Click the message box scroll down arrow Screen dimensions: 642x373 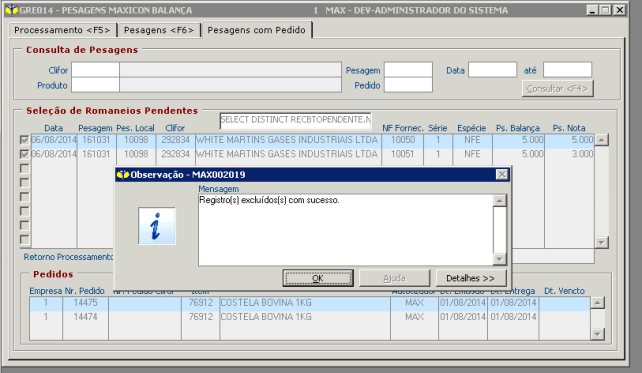(x=500, y=259)
